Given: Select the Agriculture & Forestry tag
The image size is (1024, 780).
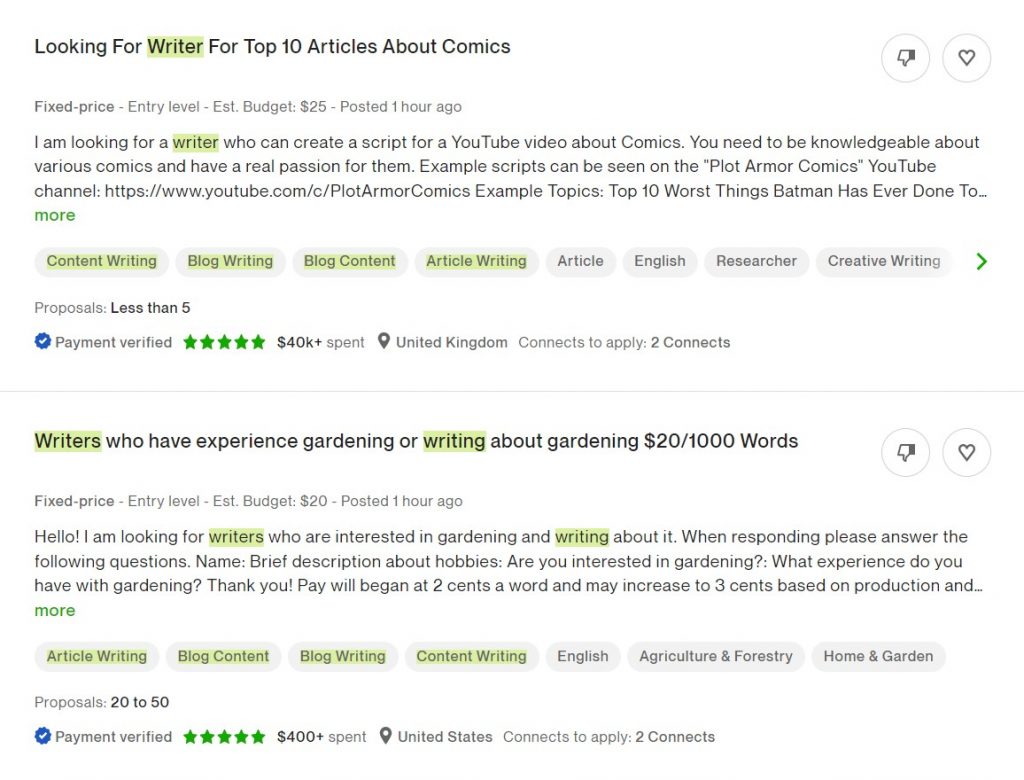Looking at the screenshot, I should (715, 656).
